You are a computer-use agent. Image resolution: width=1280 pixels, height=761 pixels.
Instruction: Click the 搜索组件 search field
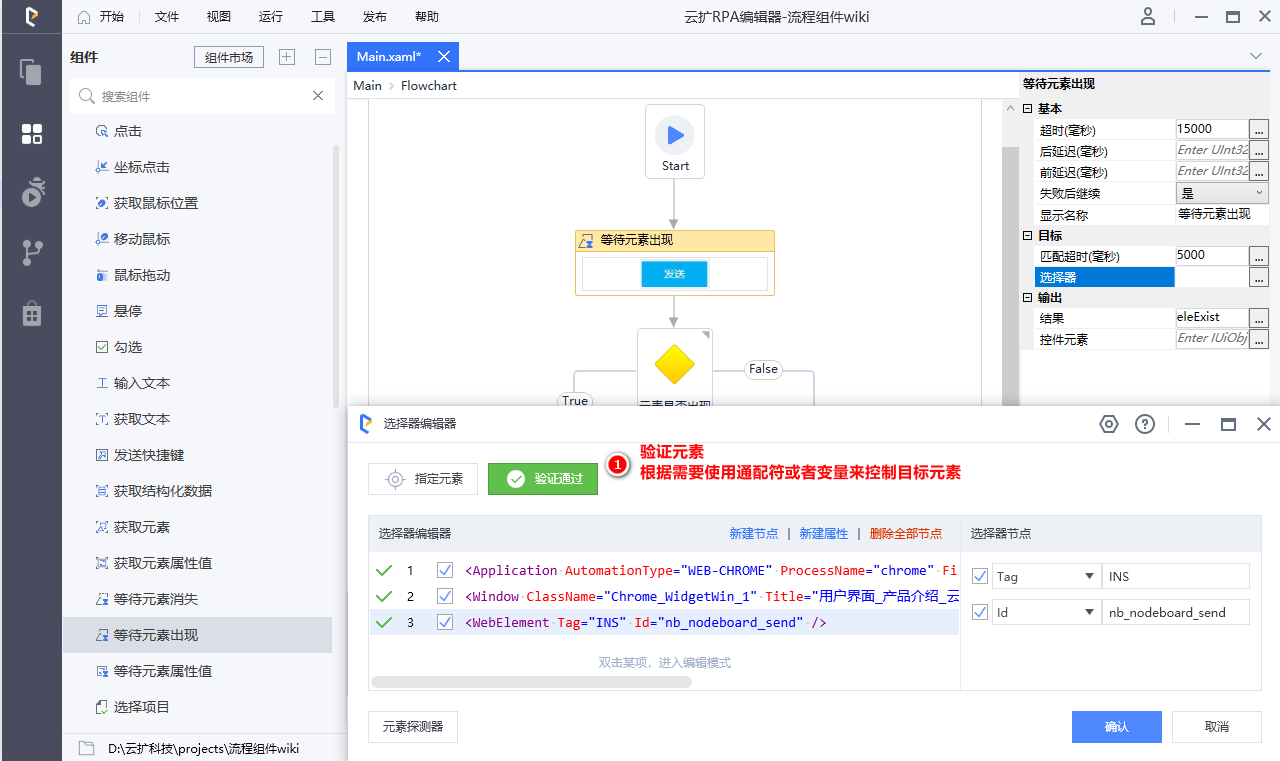(200, 96)
